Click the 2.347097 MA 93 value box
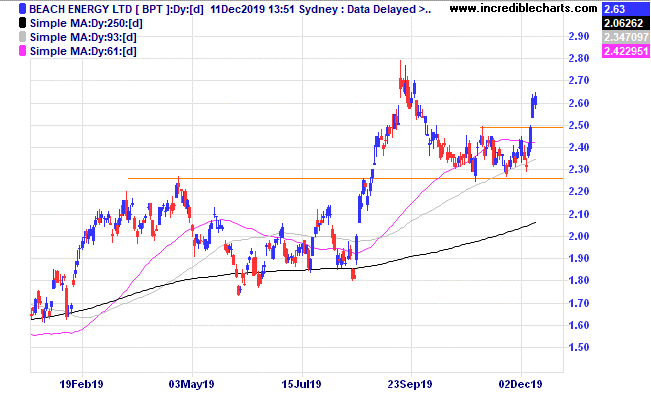Screen dimensions: 651x395 [626, 37]
